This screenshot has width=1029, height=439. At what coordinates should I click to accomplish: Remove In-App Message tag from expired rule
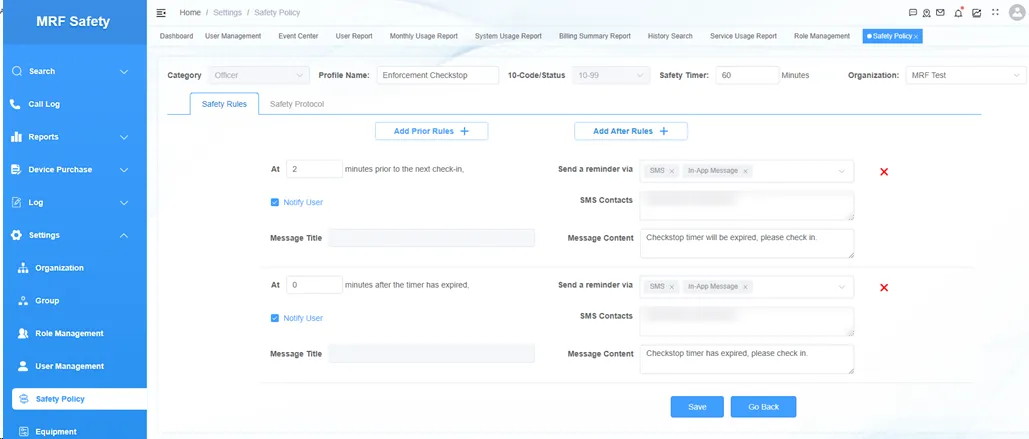[x=746, y=287]
